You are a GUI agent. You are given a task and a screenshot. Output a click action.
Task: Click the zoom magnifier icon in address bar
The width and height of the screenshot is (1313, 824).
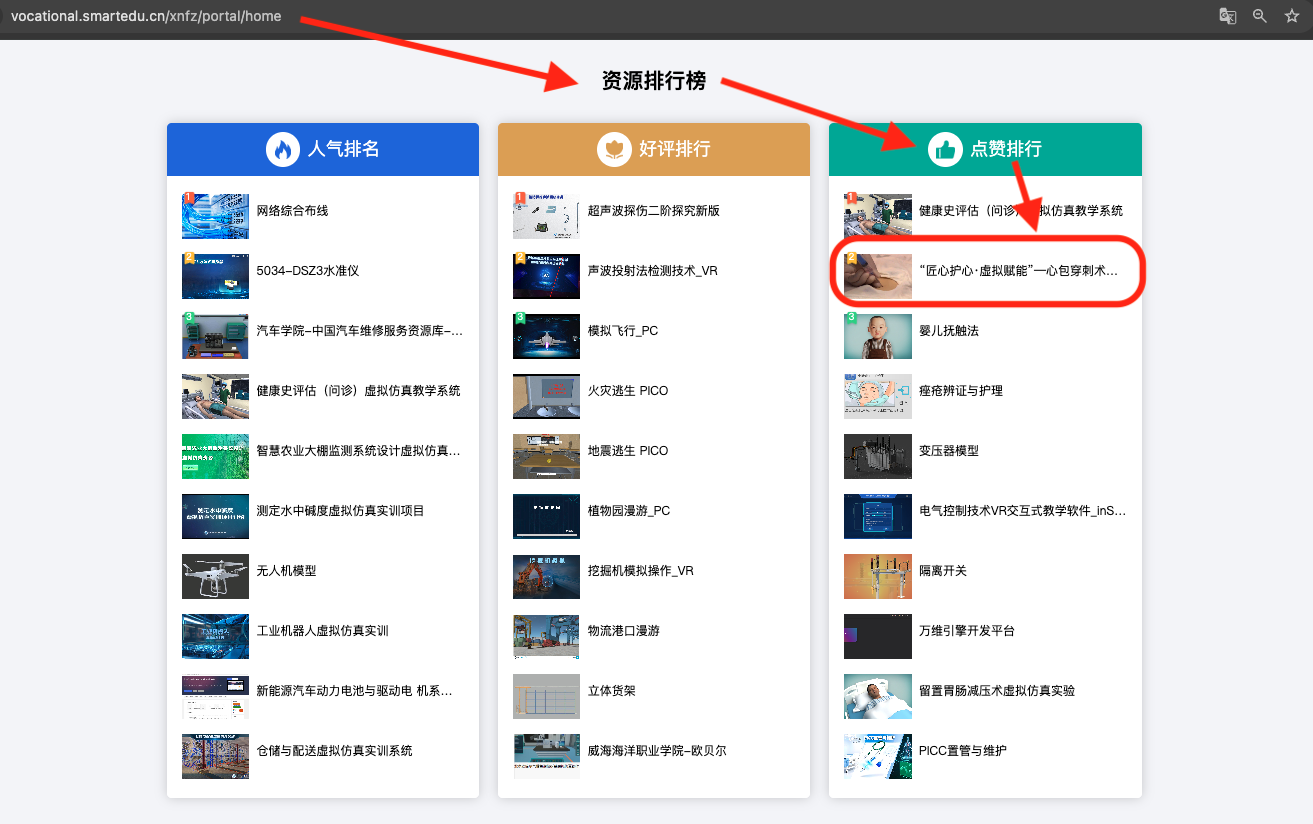(x=1260, y=16)
